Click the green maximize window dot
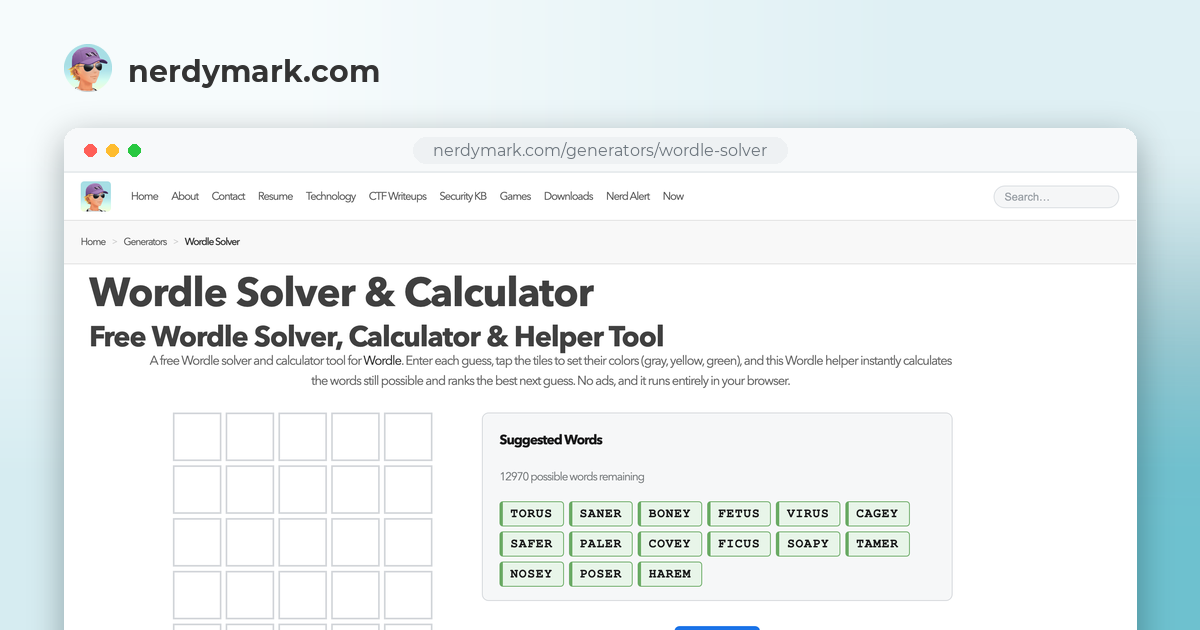The width and height of the screenshot is (1200, 630). pos(134,151)
